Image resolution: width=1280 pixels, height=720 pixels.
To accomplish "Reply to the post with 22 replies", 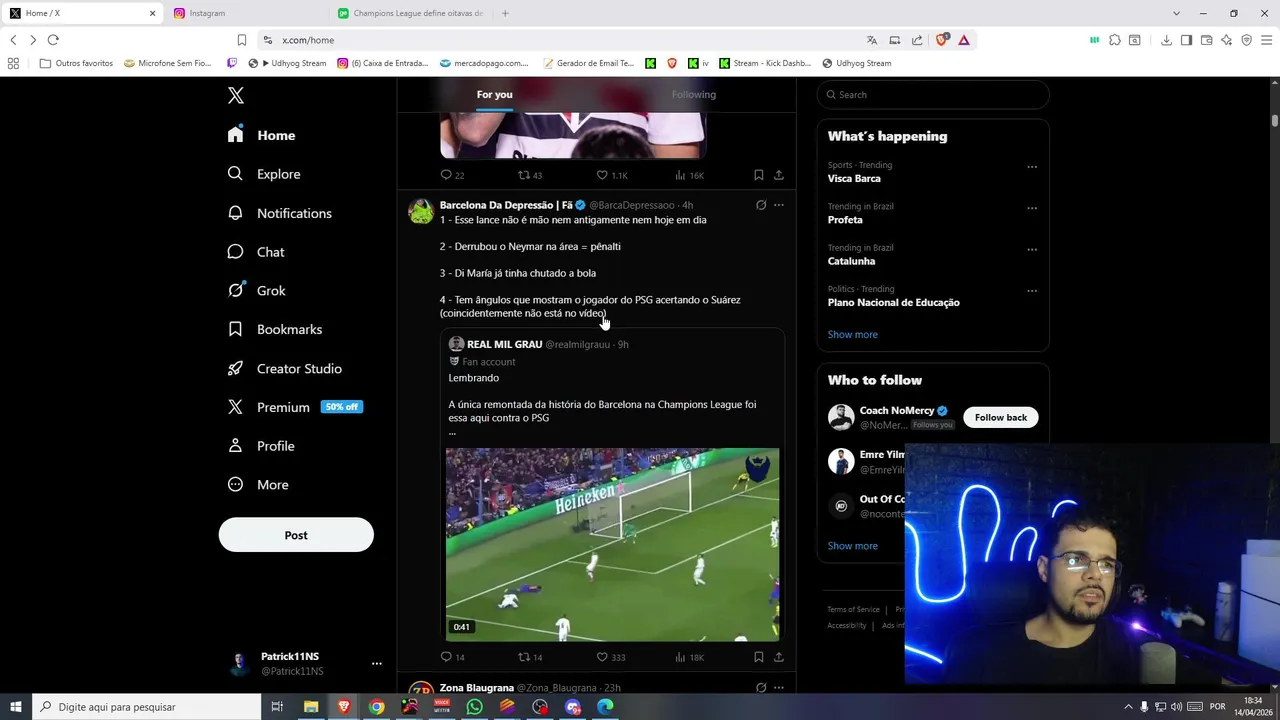I will pos(452,175).
